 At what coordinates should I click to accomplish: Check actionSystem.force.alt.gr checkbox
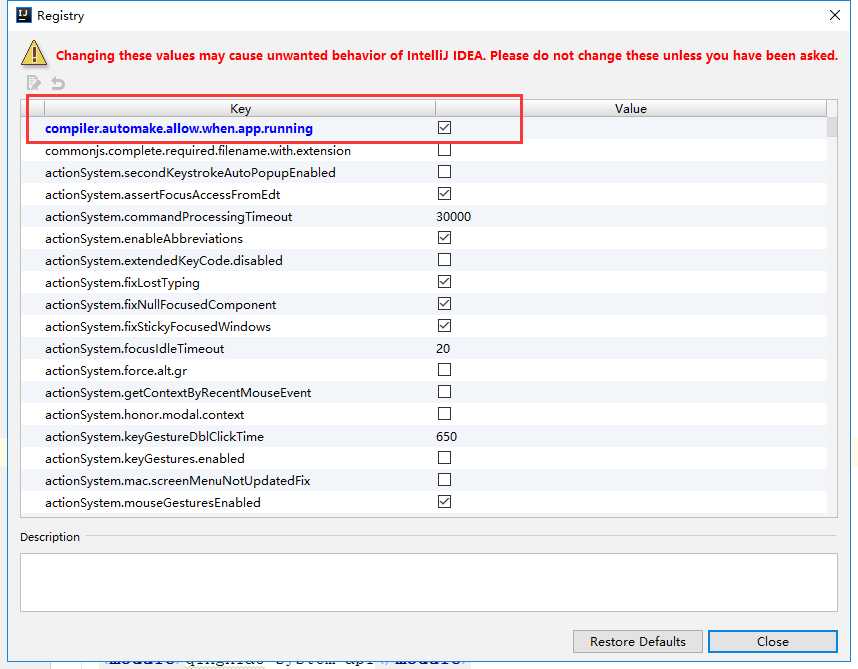[x=444, y=370]
